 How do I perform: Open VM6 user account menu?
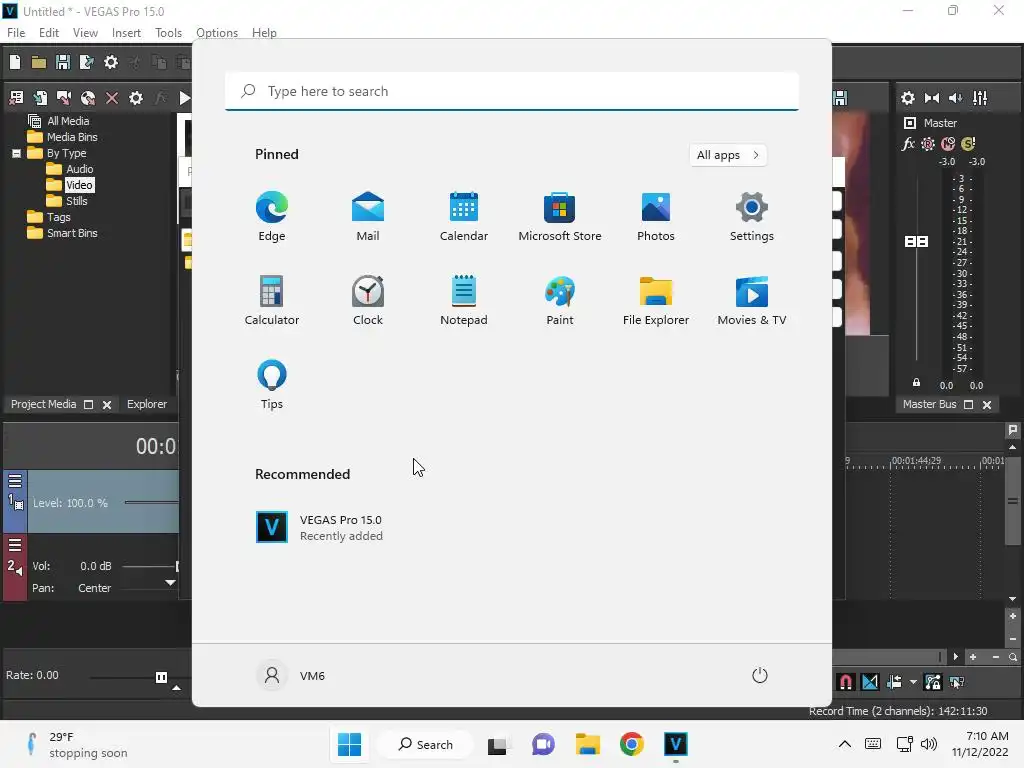[x=291, y=675]
